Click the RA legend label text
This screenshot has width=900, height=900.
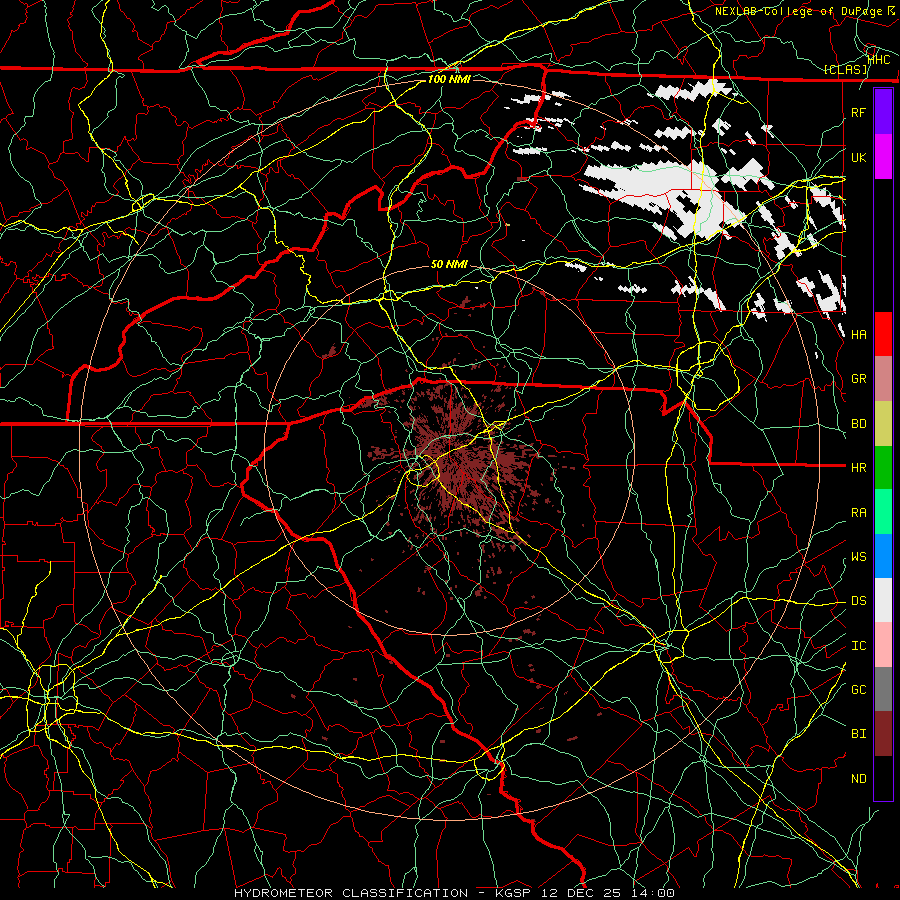(859, 513)
